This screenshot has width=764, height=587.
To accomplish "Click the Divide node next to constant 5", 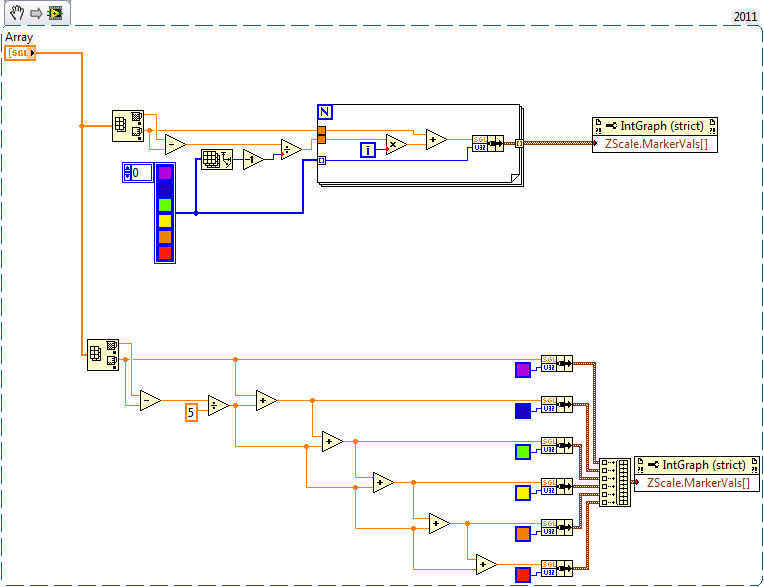I will (218, 405).
